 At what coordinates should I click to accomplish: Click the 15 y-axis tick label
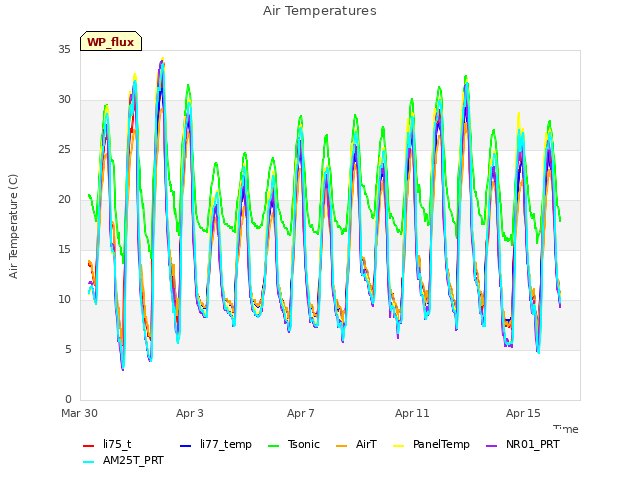pyautogui.click(x=64, y=250)
